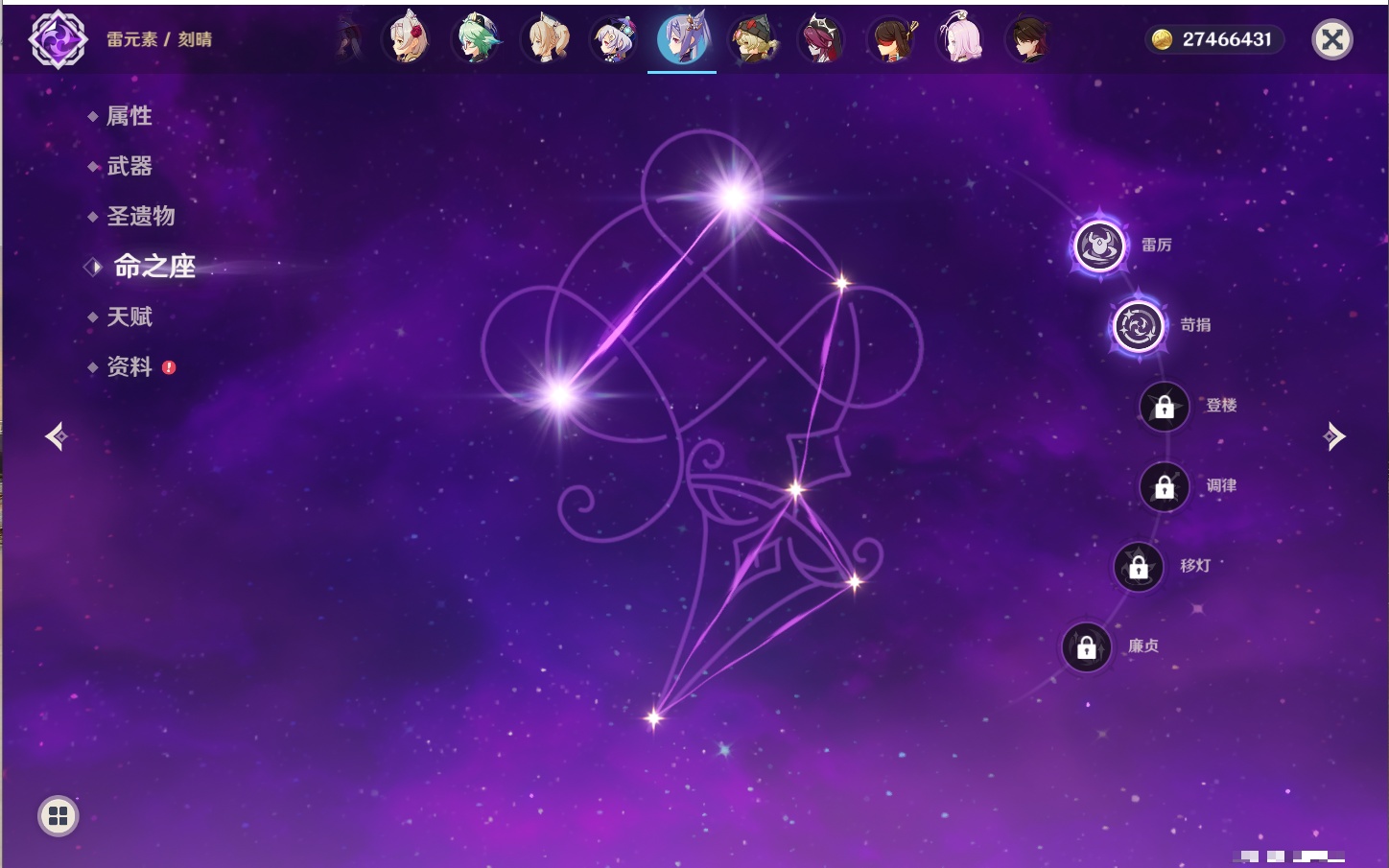Select the locked 登楼 constellation node
Viewport: 1389px width, 868px height.
pos(1165,407)
